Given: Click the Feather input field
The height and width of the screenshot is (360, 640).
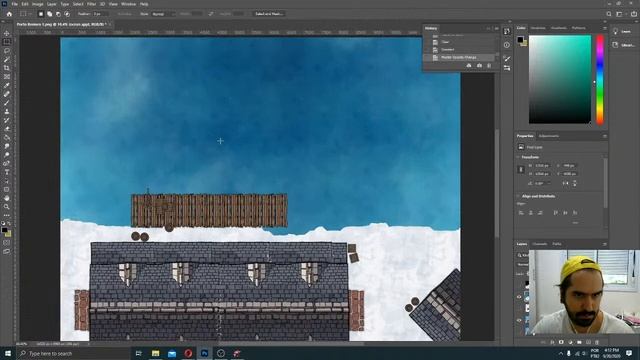Looking at the screenshot, I should pyautogui.click(x=100, y=14).
